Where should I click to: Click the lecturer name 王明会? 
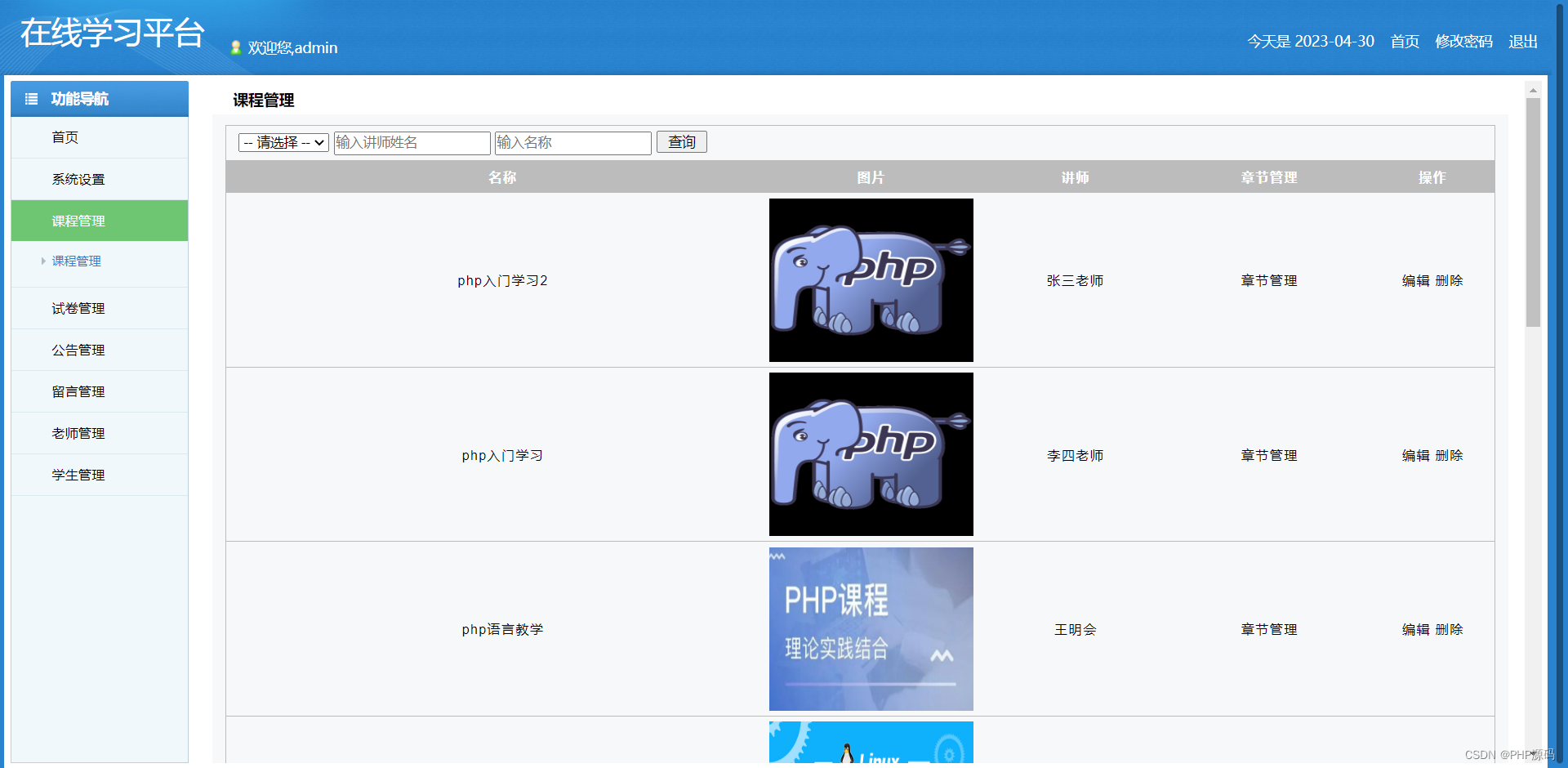(x=1075, y=629)
